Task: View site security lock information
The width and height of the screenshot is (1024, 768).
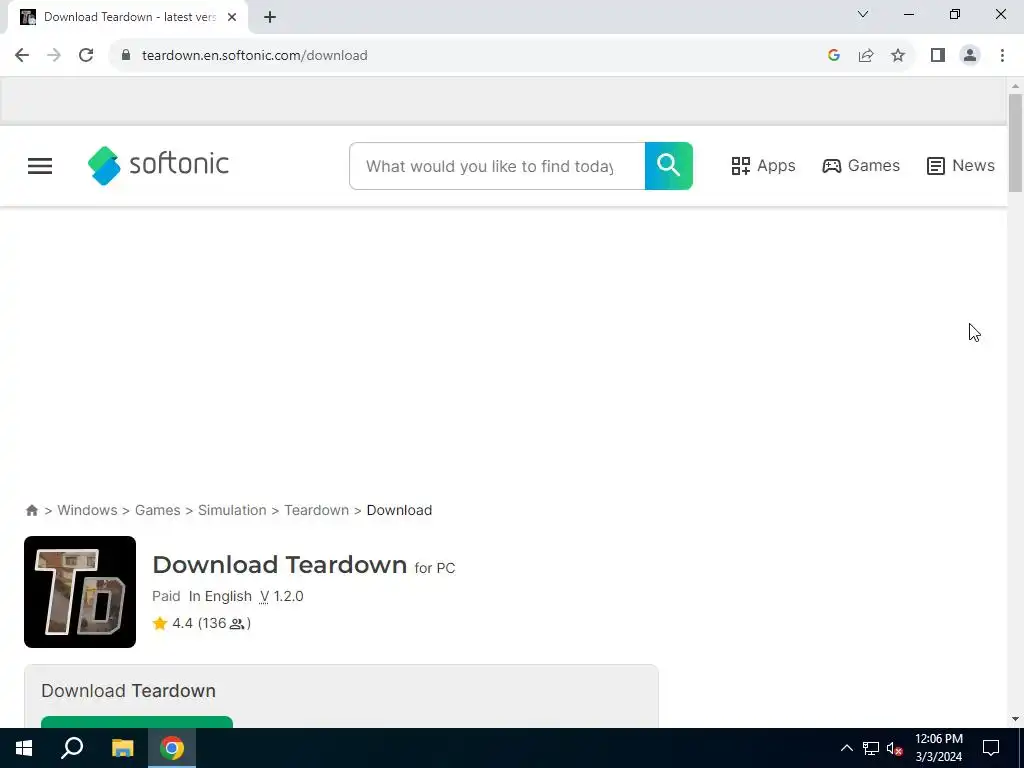Action: click(x=126, y=56)
